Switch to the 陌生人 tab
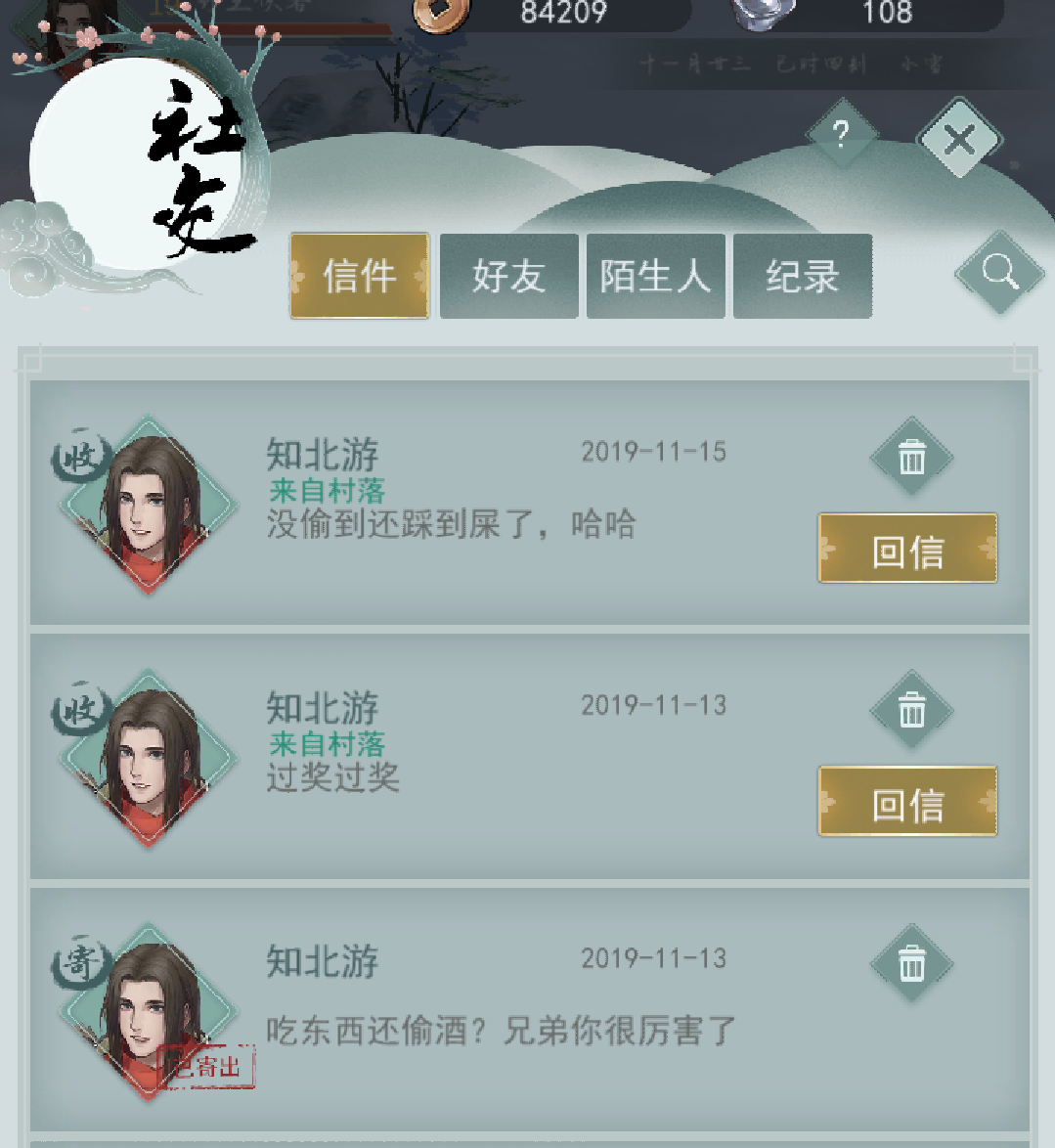Screen dimensions: 1055x1148 [x=655, y=276]
